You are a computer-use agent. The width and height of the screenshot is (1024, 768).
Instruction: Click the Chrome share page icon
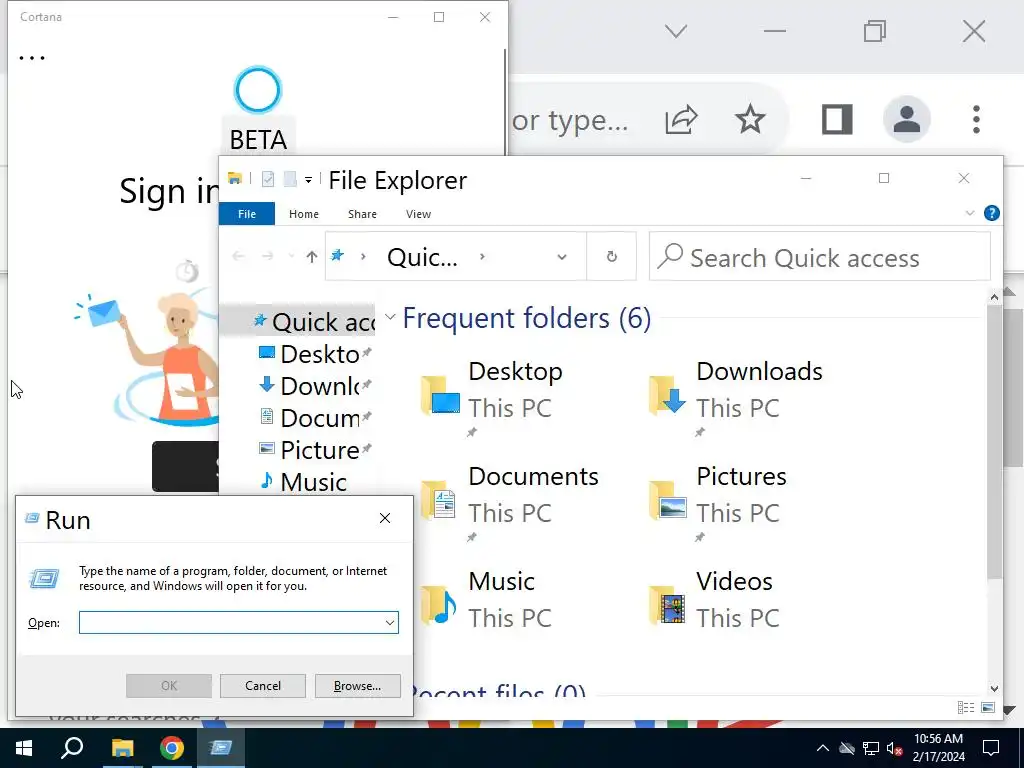tap(680, 120)
